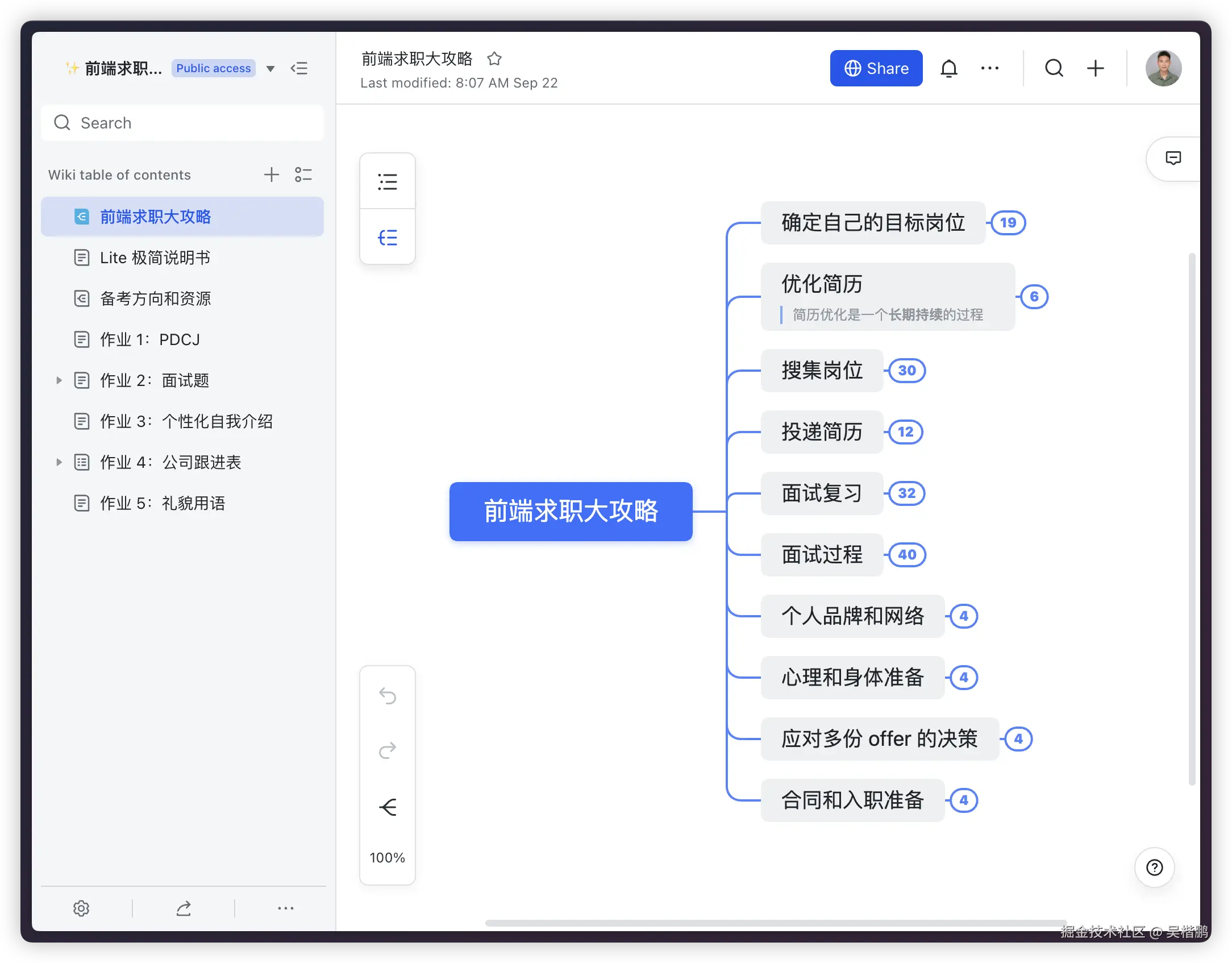Open 备考方向和资源 in the contents
Image resolution: width=1232 pixels, height=963 pixels.
155,298
